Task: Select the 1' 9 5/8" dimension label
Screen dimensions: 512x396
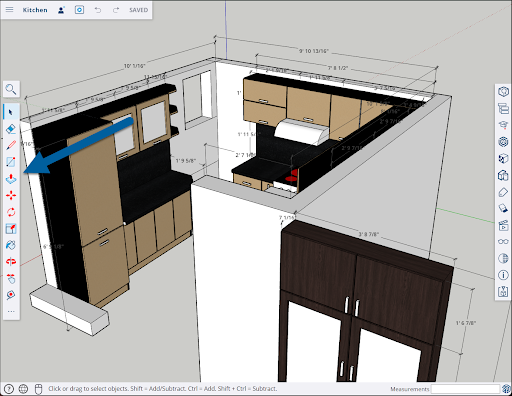Action: [x=186, y=161]
